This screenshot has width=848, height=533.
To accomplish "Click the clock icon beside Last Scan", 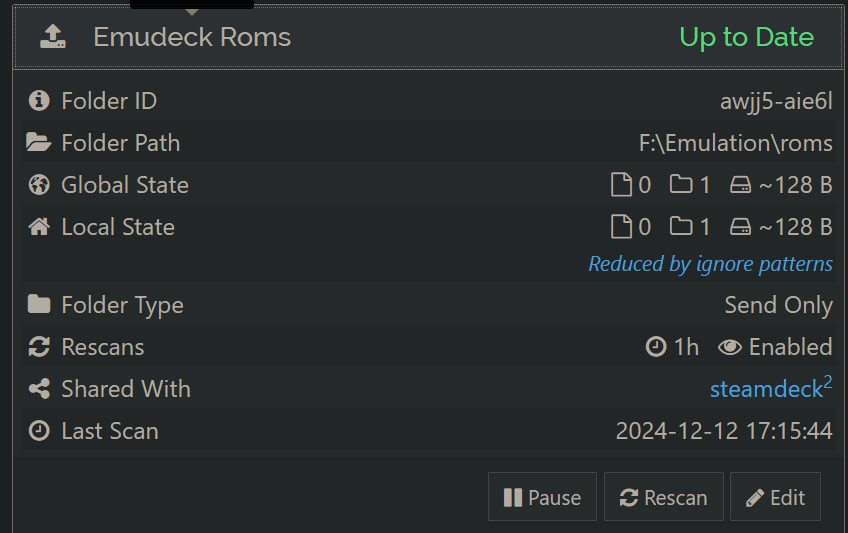I will tap(39, 431).
